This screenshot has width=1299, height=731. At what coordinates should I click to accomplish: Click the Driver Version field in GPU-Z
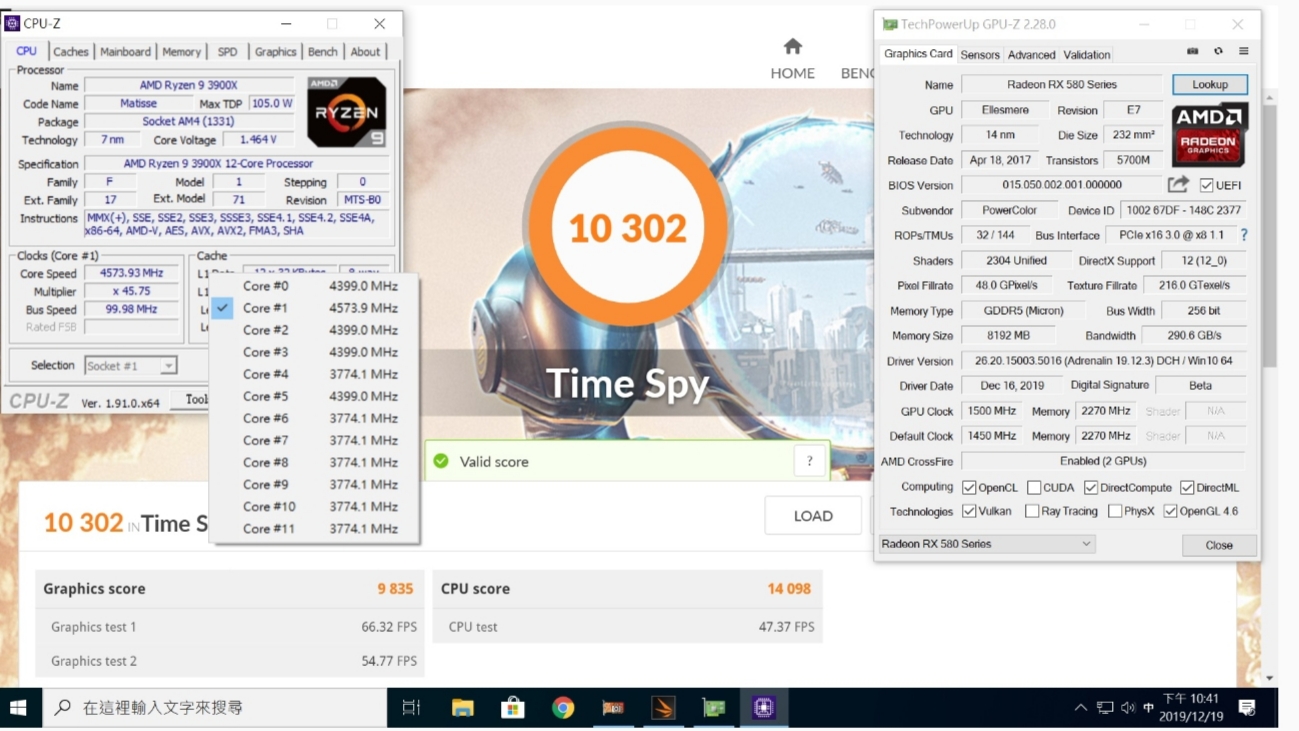1103,360
